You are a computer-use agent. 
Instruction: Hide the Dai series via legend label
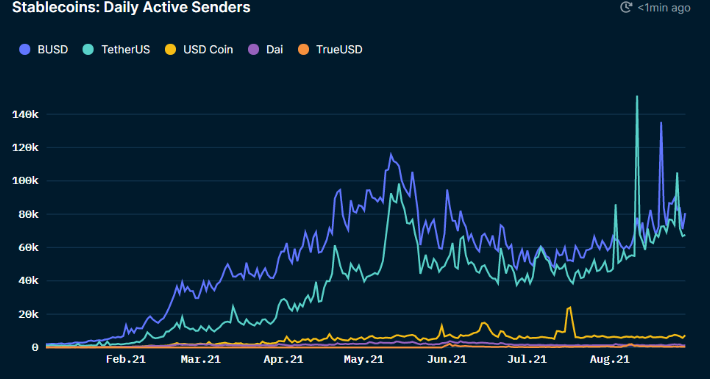[274, 49]
